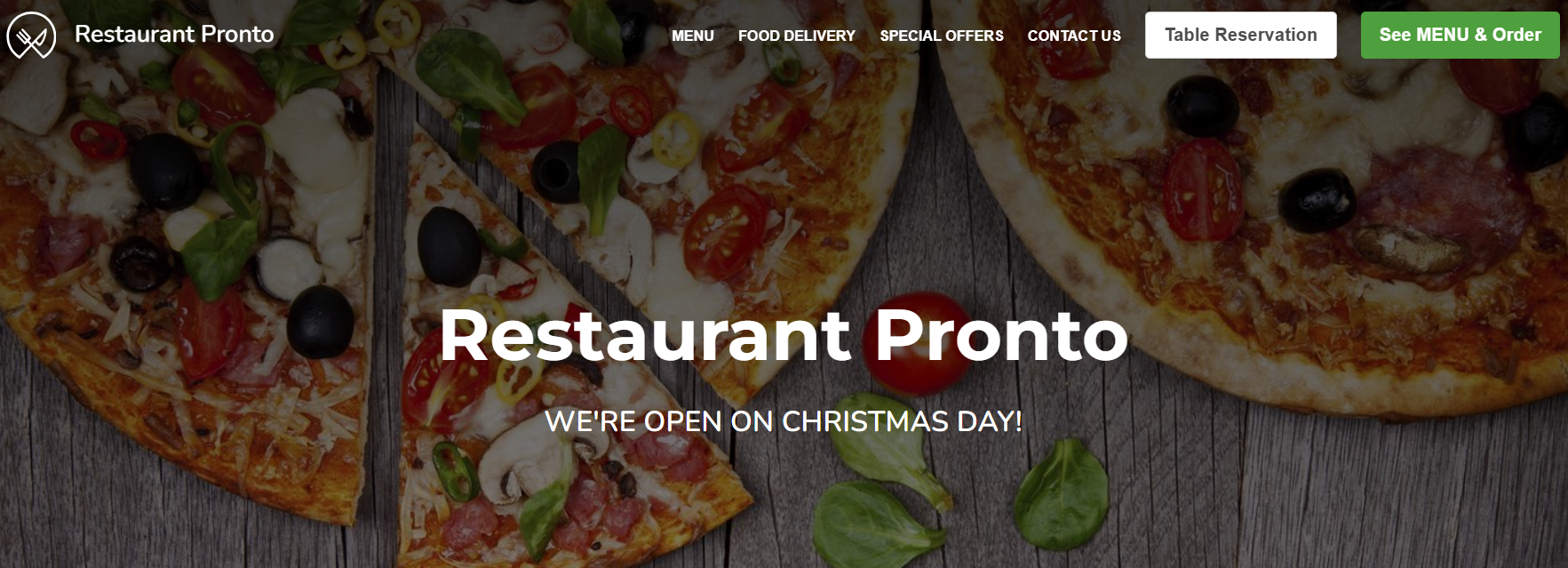The image size is (1568, 568).
Task: Click the word Pronto in the hero title
Action: pos(1001,335)
